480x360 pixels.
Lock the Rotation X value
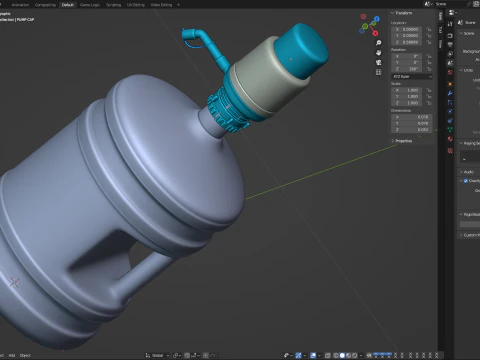[x=429, y=56]
